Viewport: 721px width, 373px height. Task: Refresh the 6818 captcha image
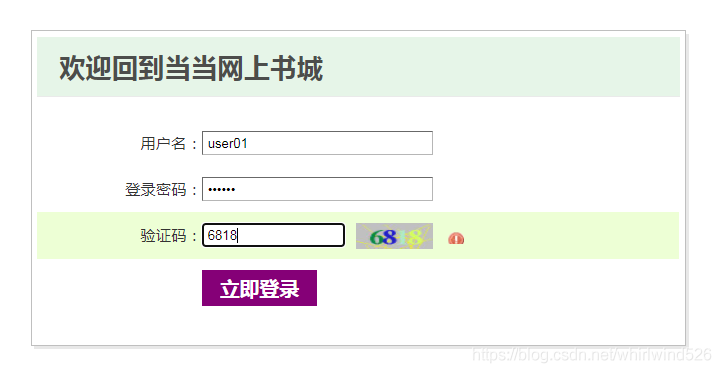click(x=394, y=236)
